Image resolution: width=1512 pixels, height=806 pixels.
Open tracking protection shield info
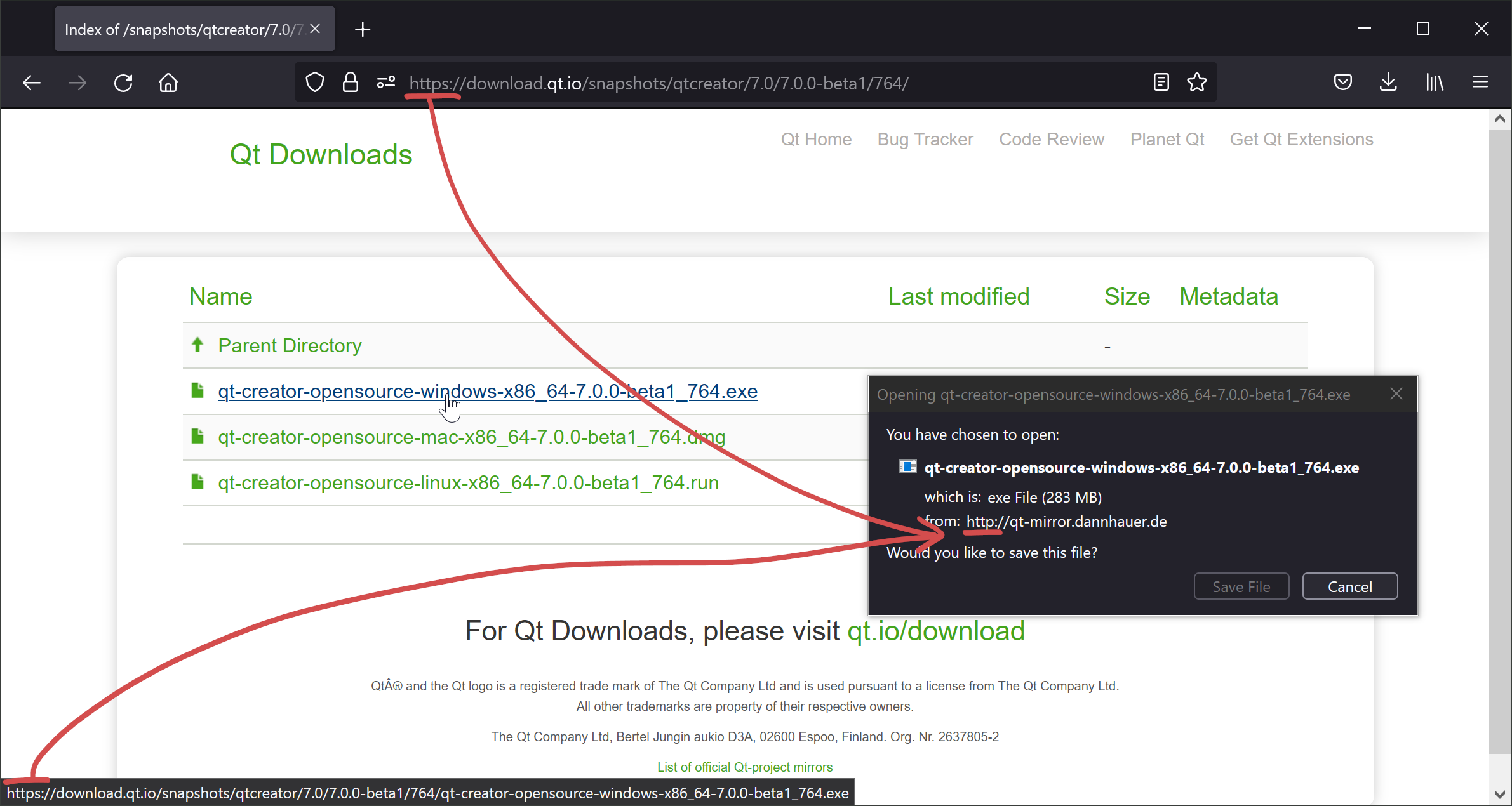315,83
